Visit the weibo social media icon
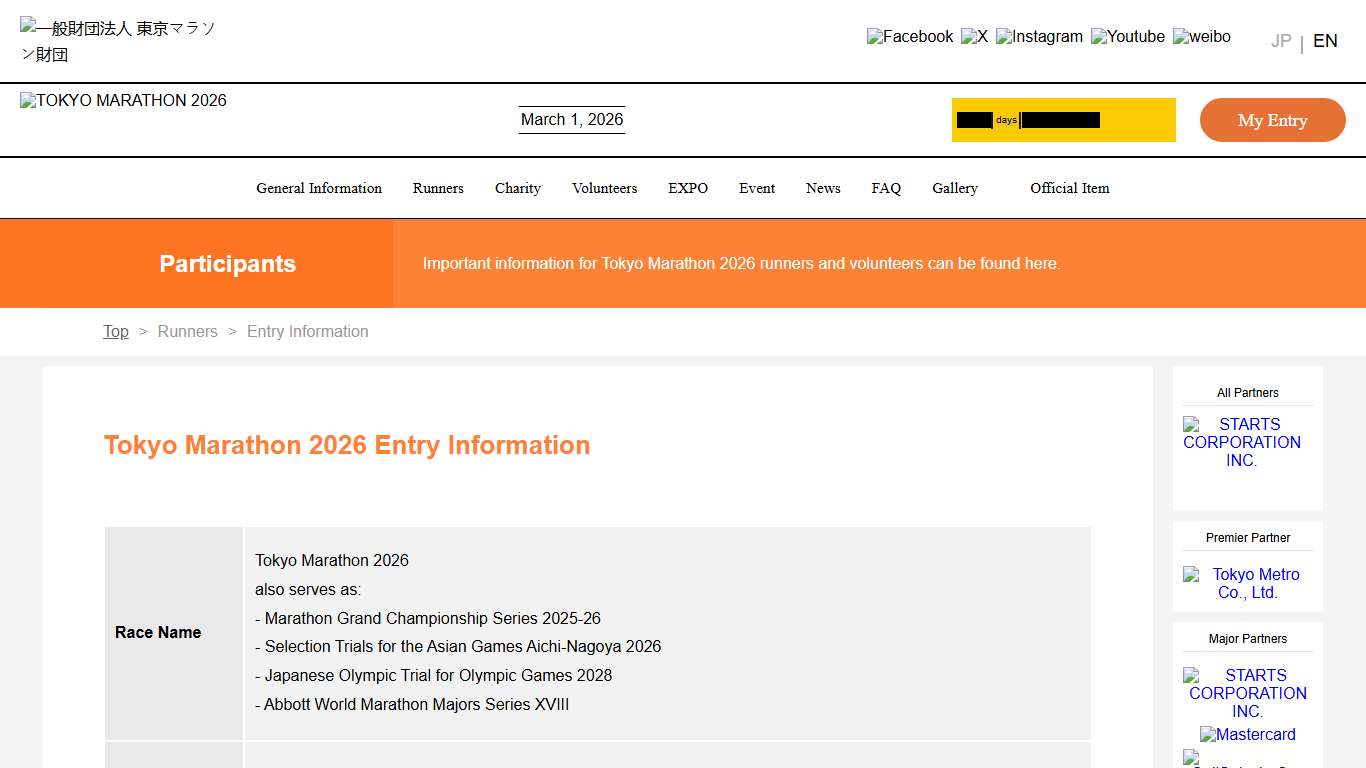Screen dimensions: 1366x768 point(1201,36)
